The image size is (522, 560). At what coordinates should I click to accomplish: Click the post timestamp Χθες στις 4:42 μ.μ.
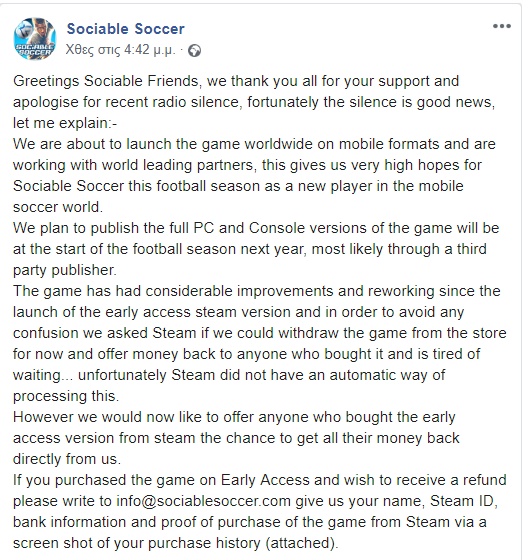coord(121,50)
